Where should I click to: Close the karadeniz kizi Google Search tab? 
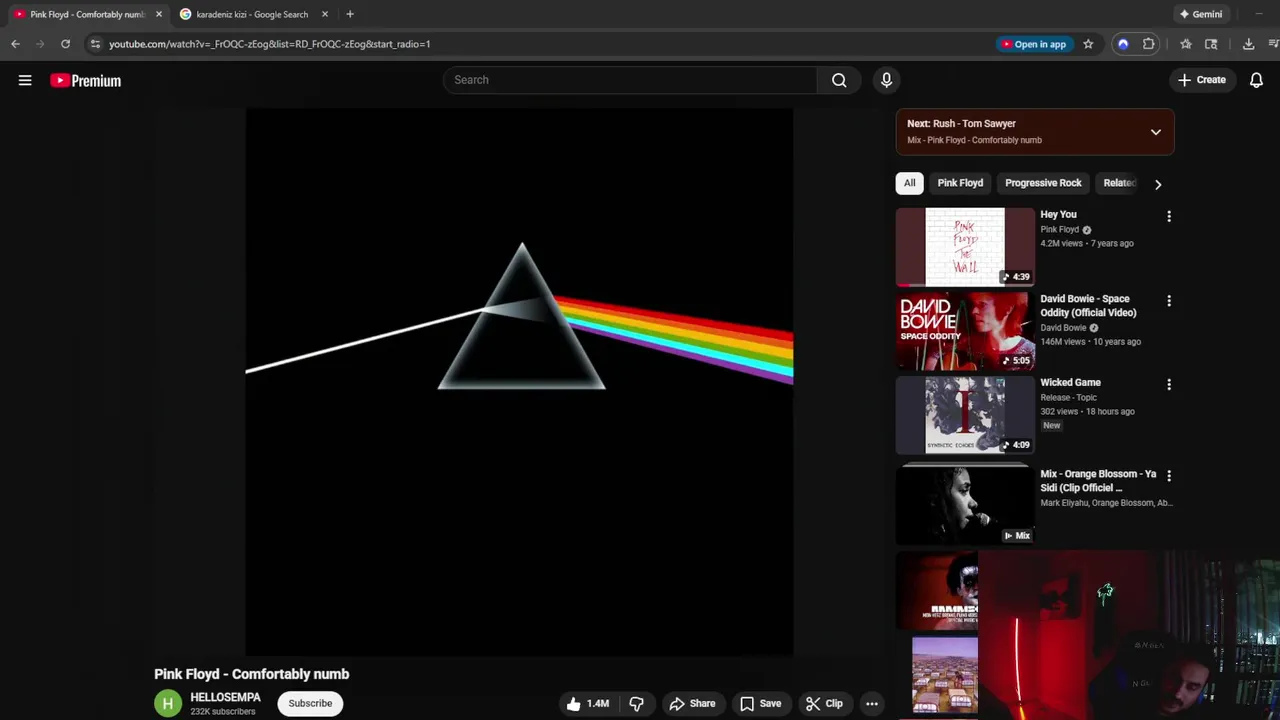point(324,14)
